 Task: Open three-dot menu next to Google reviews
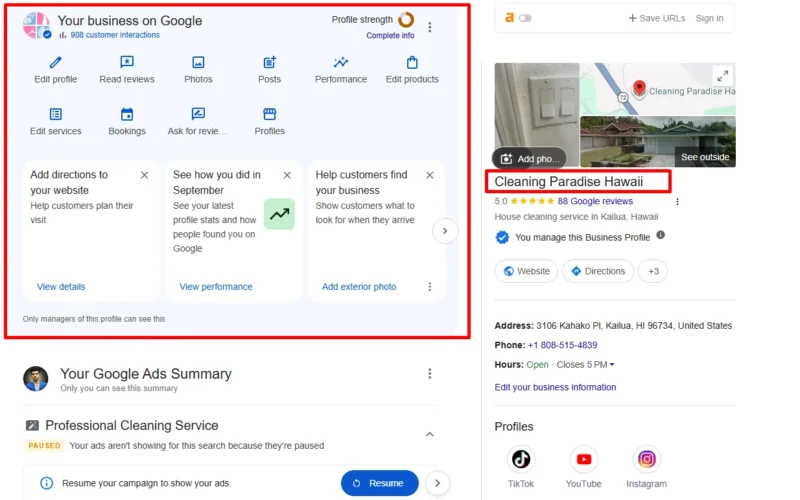[x=677, y=202]
